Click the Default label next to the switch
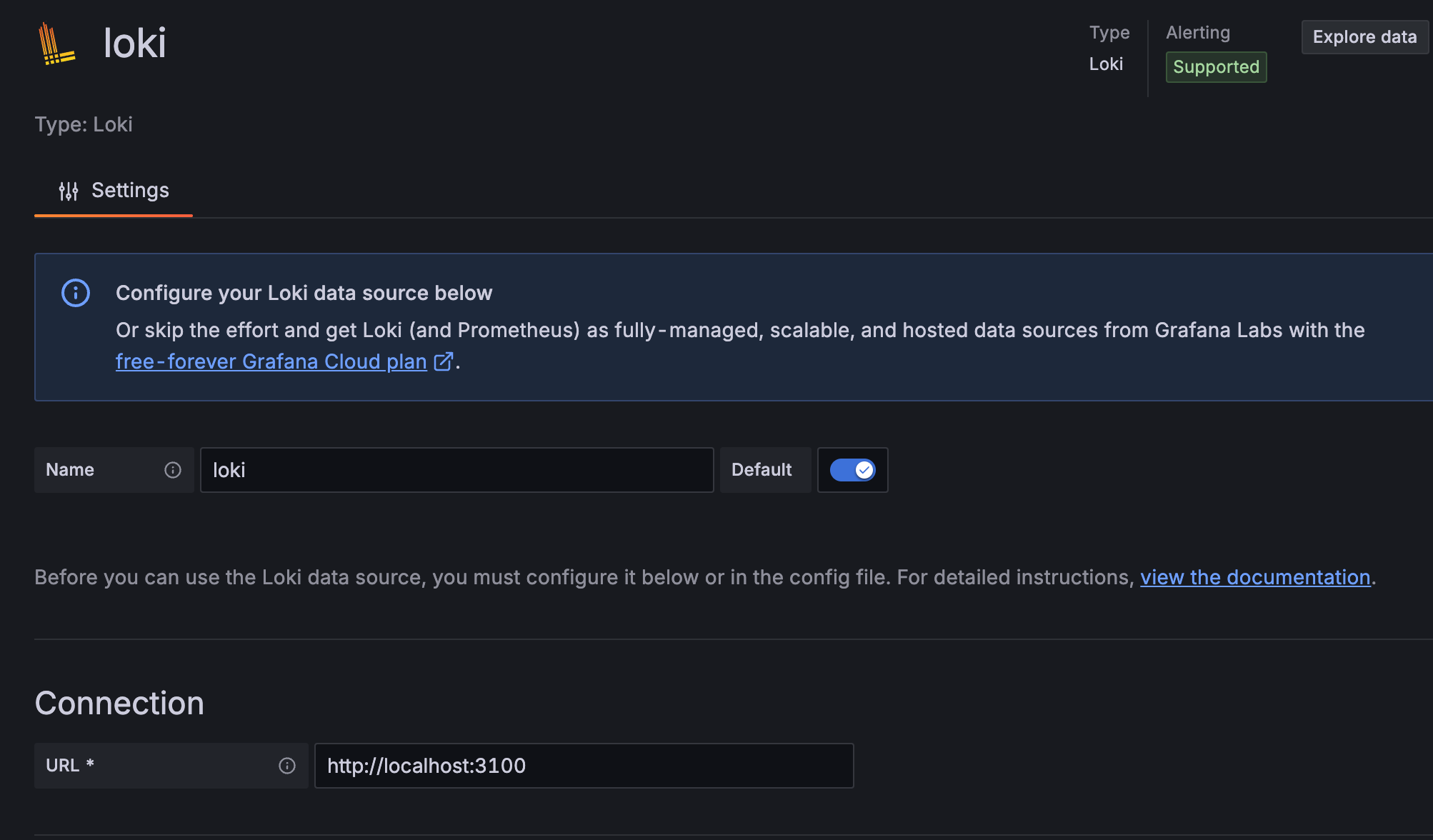This screenshot has width=1433, height=840. click(762, 469)
